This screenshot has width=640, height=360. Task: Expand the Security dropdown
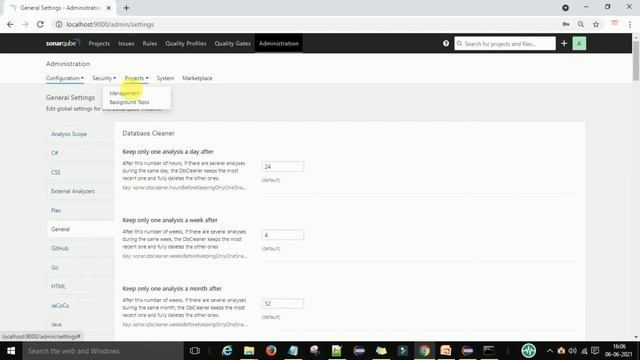tap(104, 78)
